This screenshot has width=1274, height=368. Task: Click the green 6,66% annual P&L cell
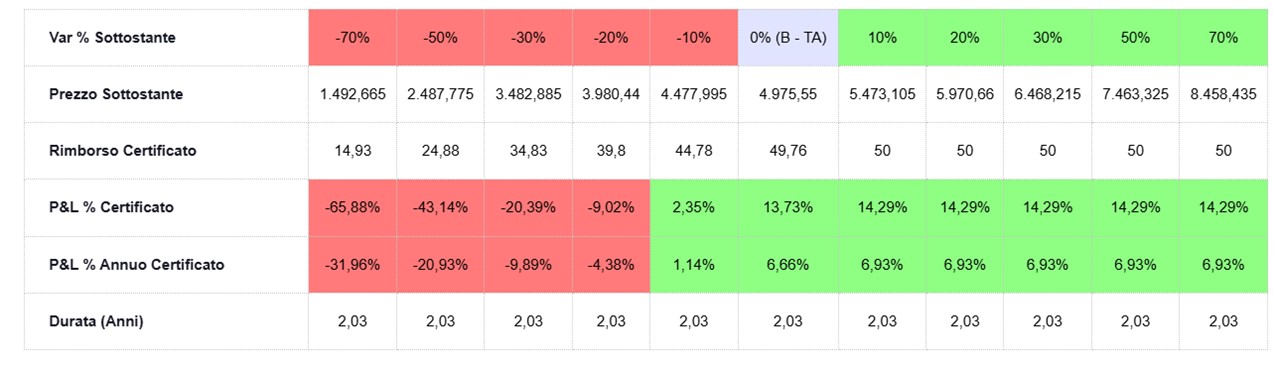pos(788,265)
